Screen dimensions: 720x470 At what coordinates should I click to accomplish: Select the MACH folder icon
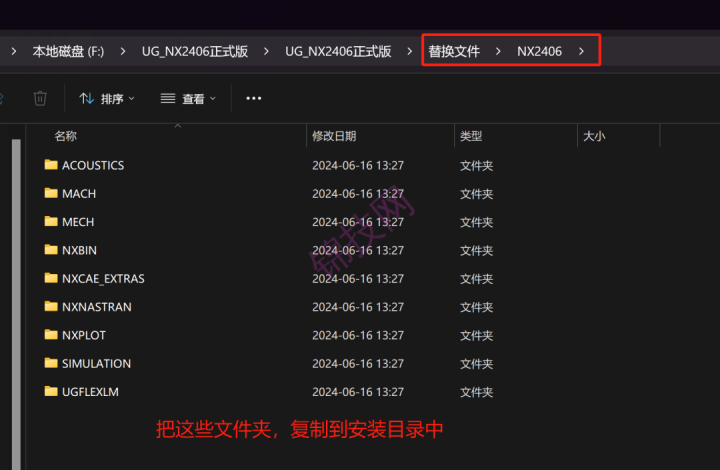(51, 193)
